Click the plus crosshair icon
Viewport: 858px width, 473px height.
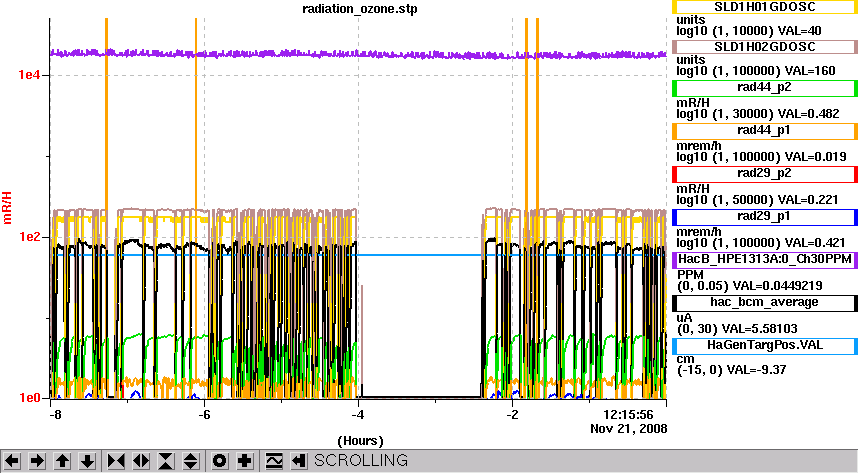pyautogui.click(x=245, y=461)
